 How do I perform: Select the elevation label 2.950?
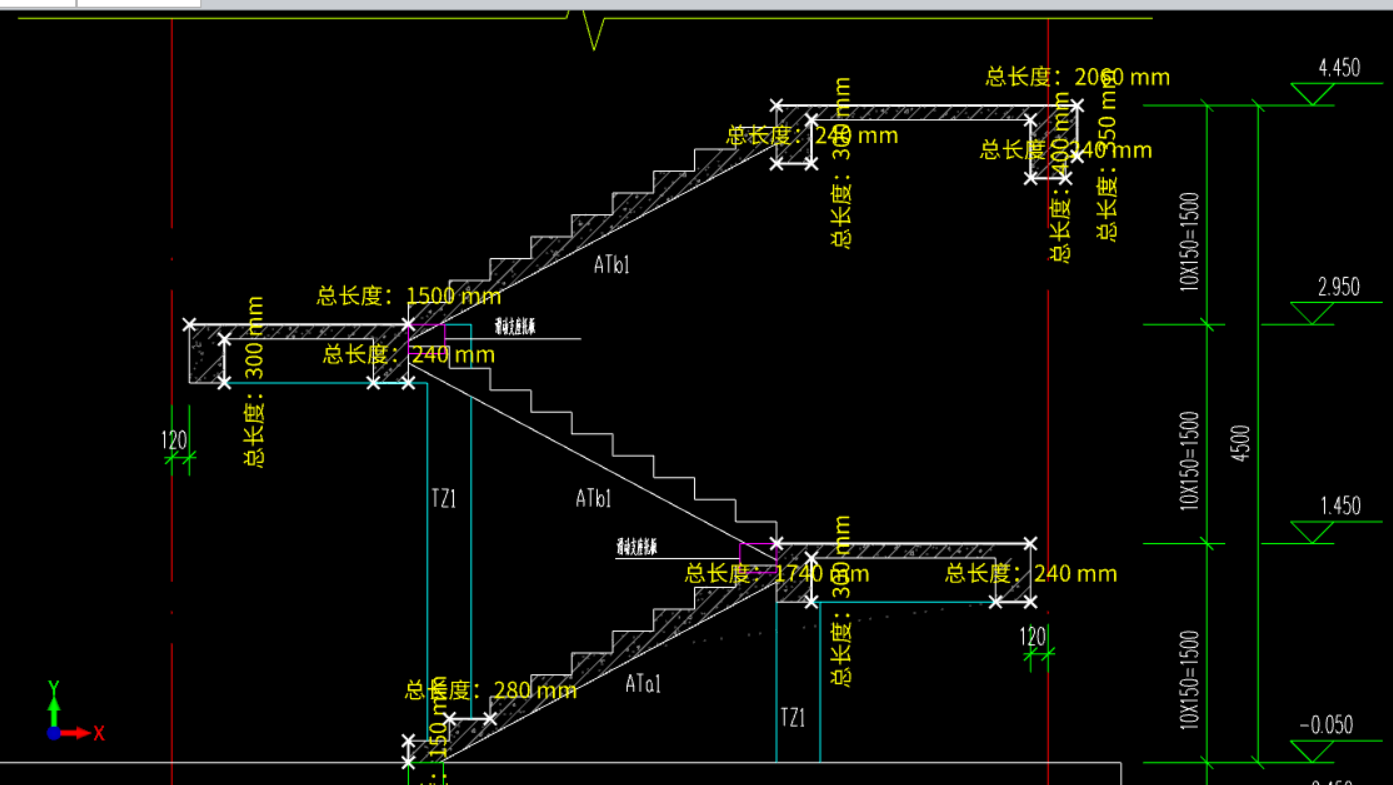[1339, 288]
